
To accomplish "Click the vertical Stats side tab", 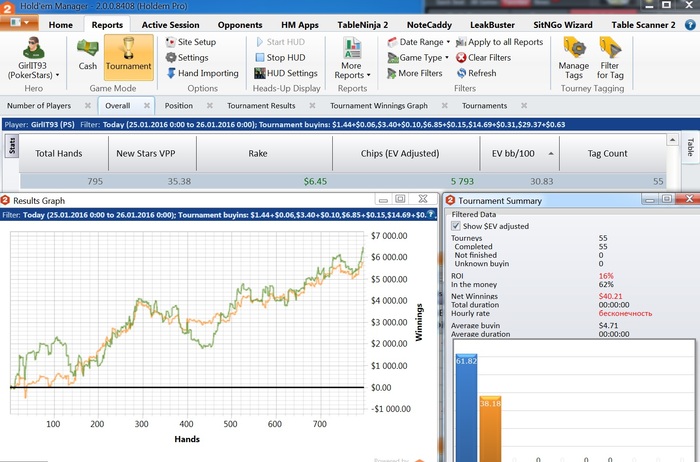I will tap(12, 146).
